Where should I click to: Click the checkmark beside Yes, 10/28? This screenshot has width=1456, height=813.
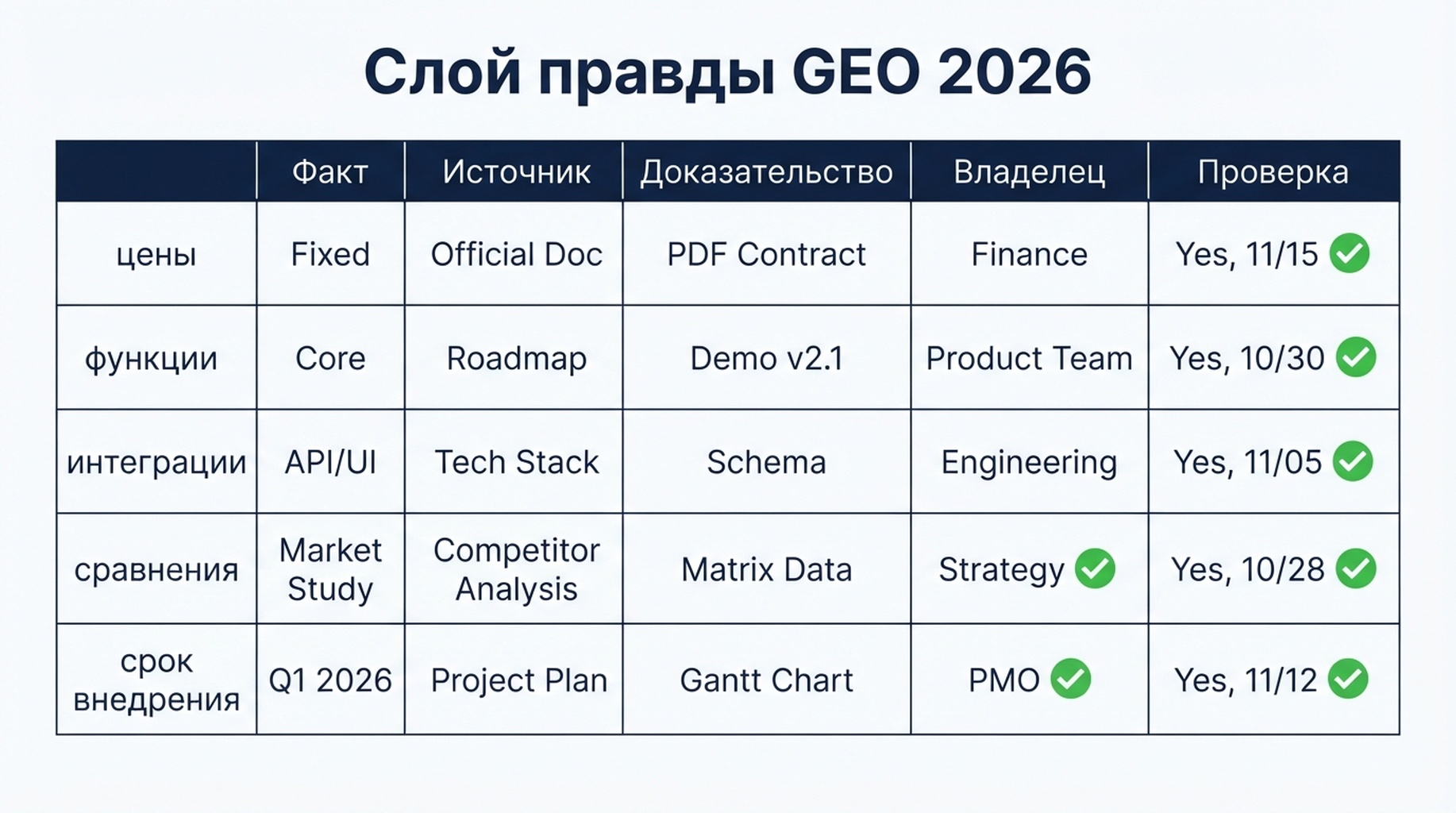[x=1356, y=568]
